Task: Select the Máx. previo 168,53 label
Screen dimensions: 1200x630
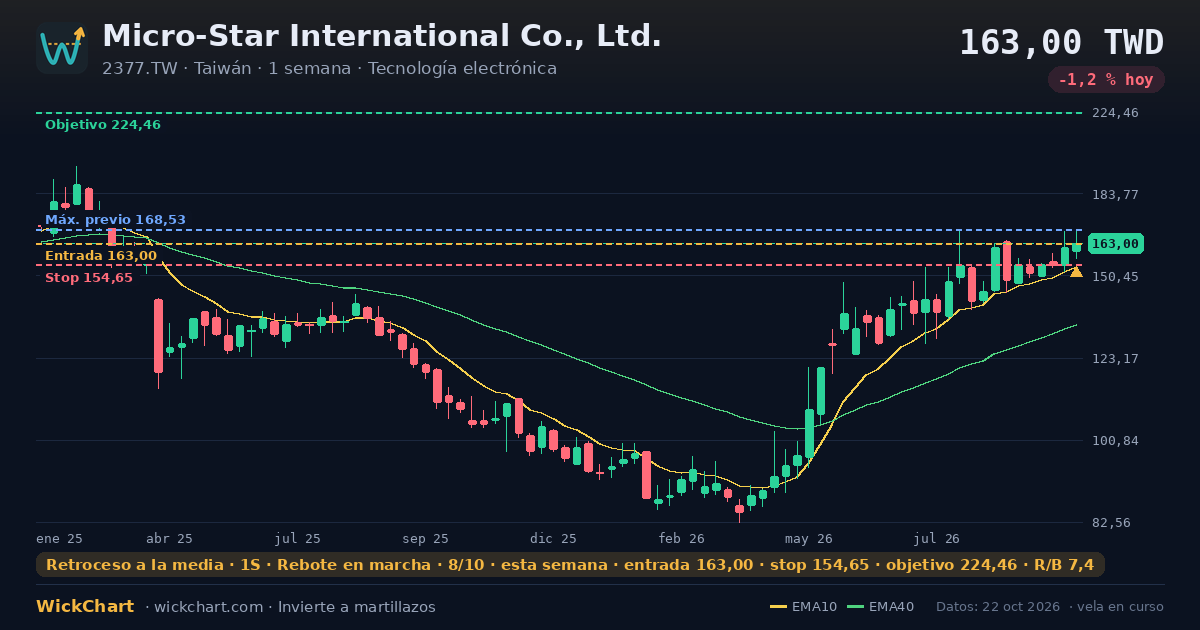Action: (x=115, y=220)
